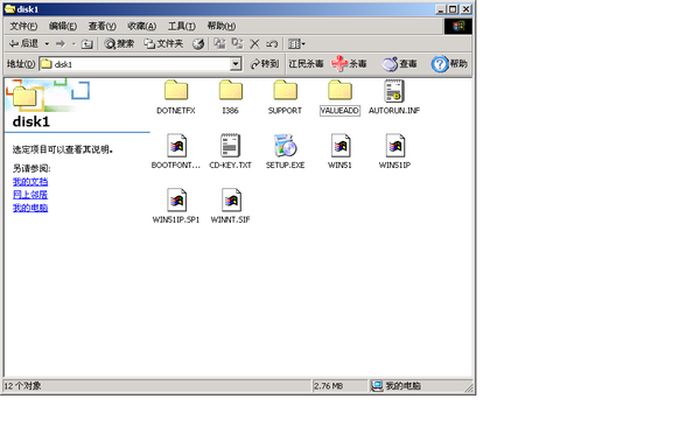Click the disk1 title bar folder icon
The height and width of the screenshot is (434, 700).
(10, 9)
